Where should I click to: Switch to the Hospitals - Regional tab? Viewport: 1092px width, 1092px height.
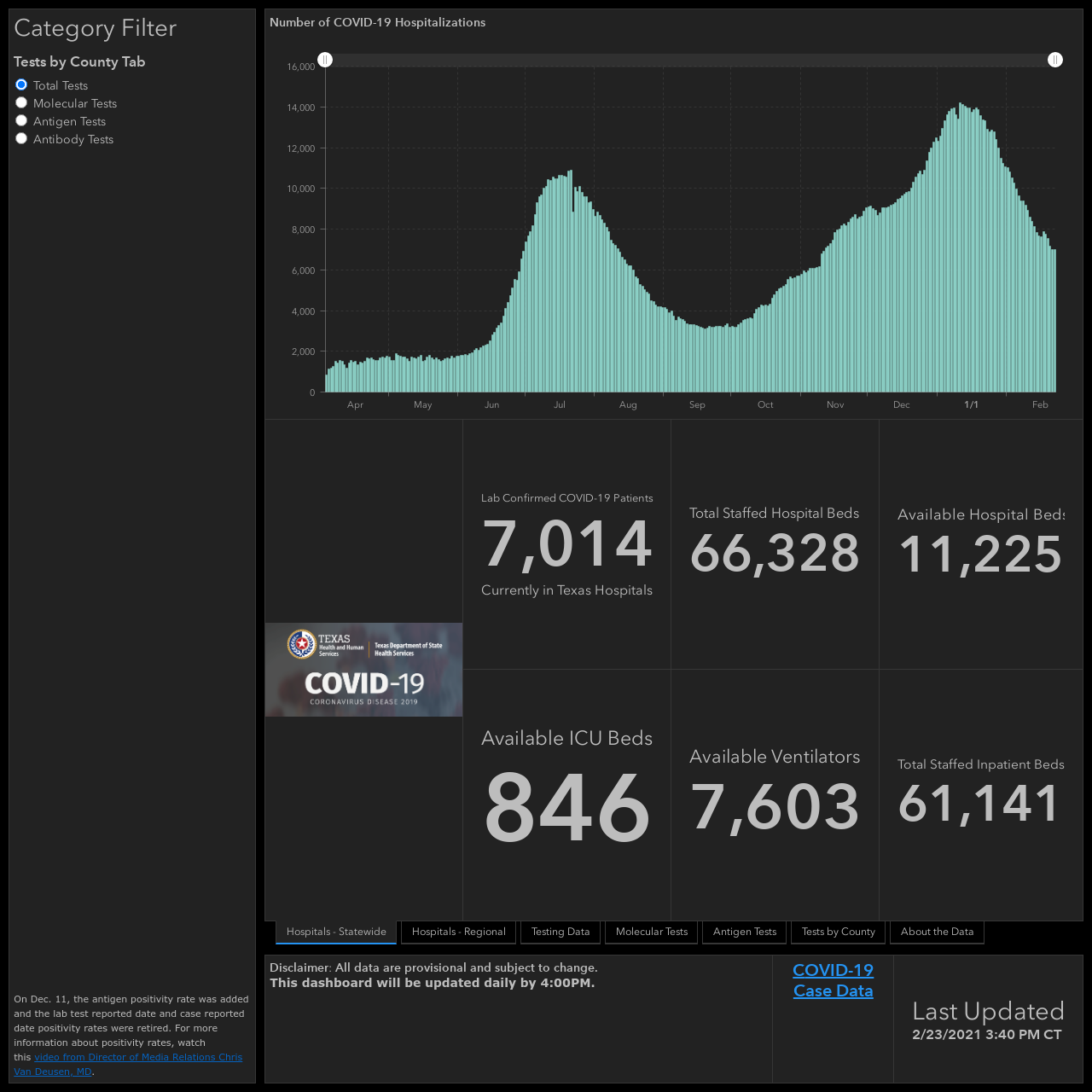click(x=459, y=932)
